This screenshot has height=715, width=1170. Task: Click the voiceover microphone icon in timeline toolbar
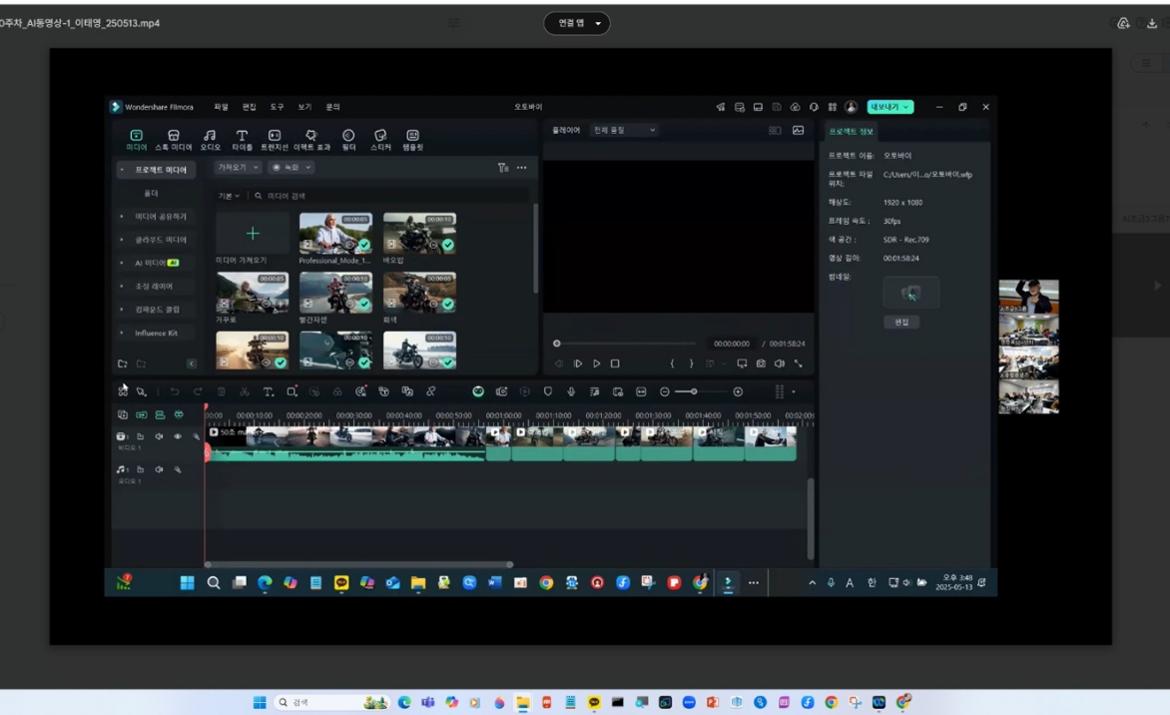(x=571, y=392)
